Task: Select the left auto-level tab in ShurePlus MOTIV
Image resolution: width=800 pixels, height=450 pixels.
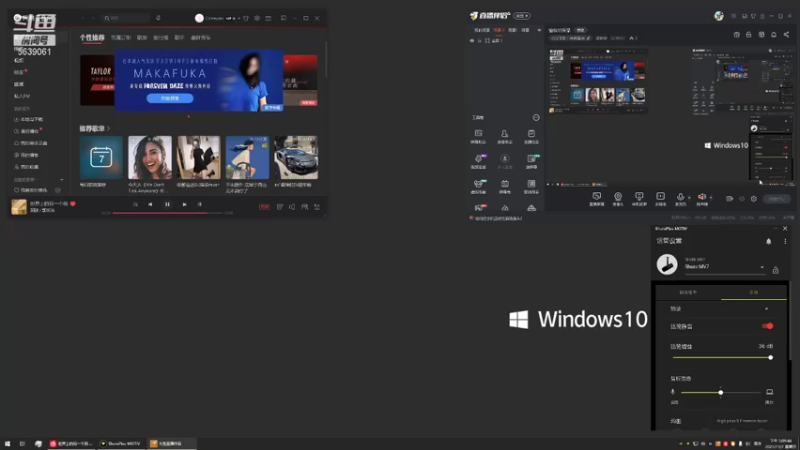Action: (688, 292)
